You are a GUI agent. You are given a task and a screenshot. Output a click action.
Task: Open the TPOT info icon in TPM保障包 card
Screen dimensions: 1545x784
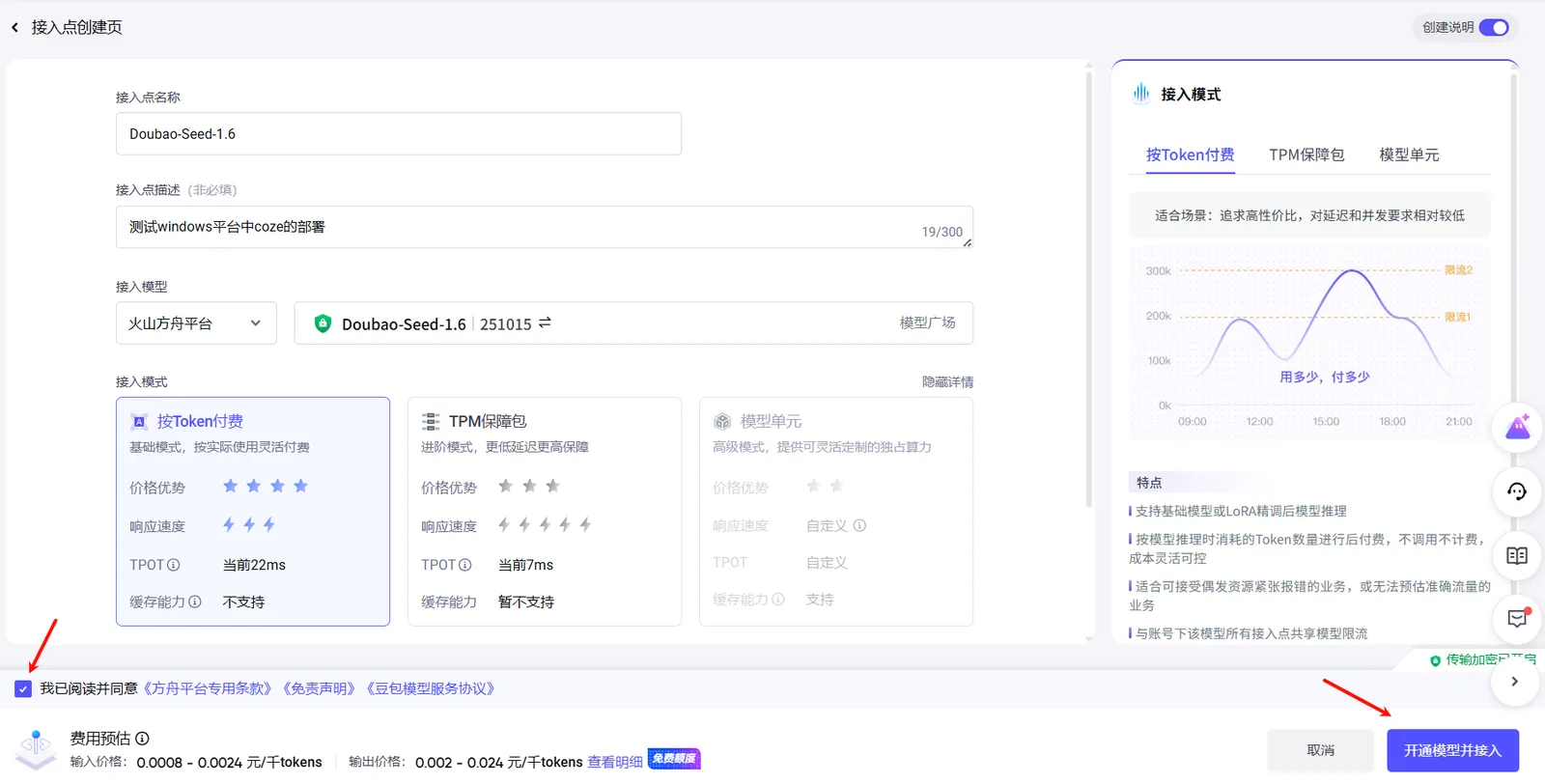(465, 565)
